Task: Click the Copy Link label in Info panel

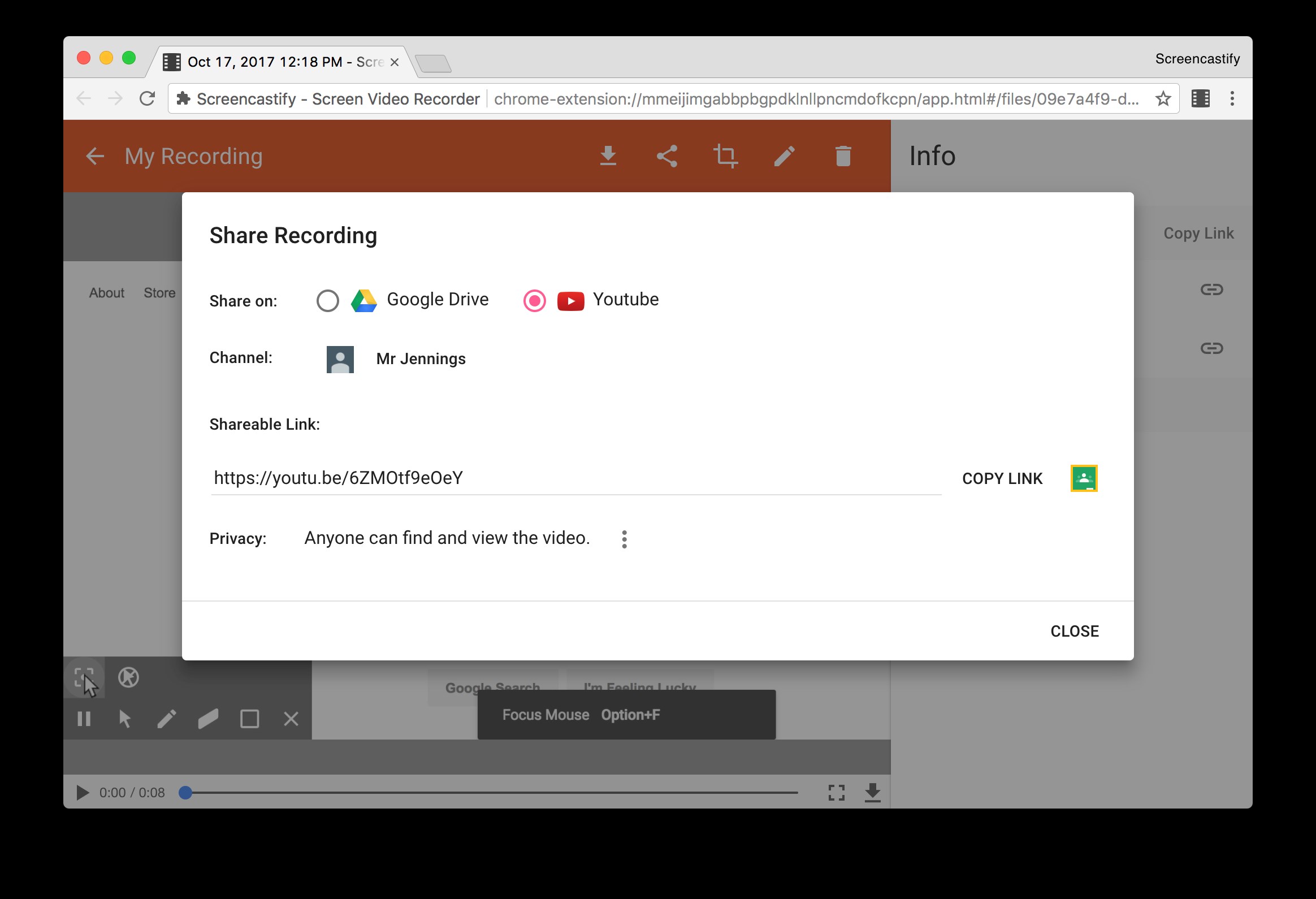Action: (x=1198, y=234)
